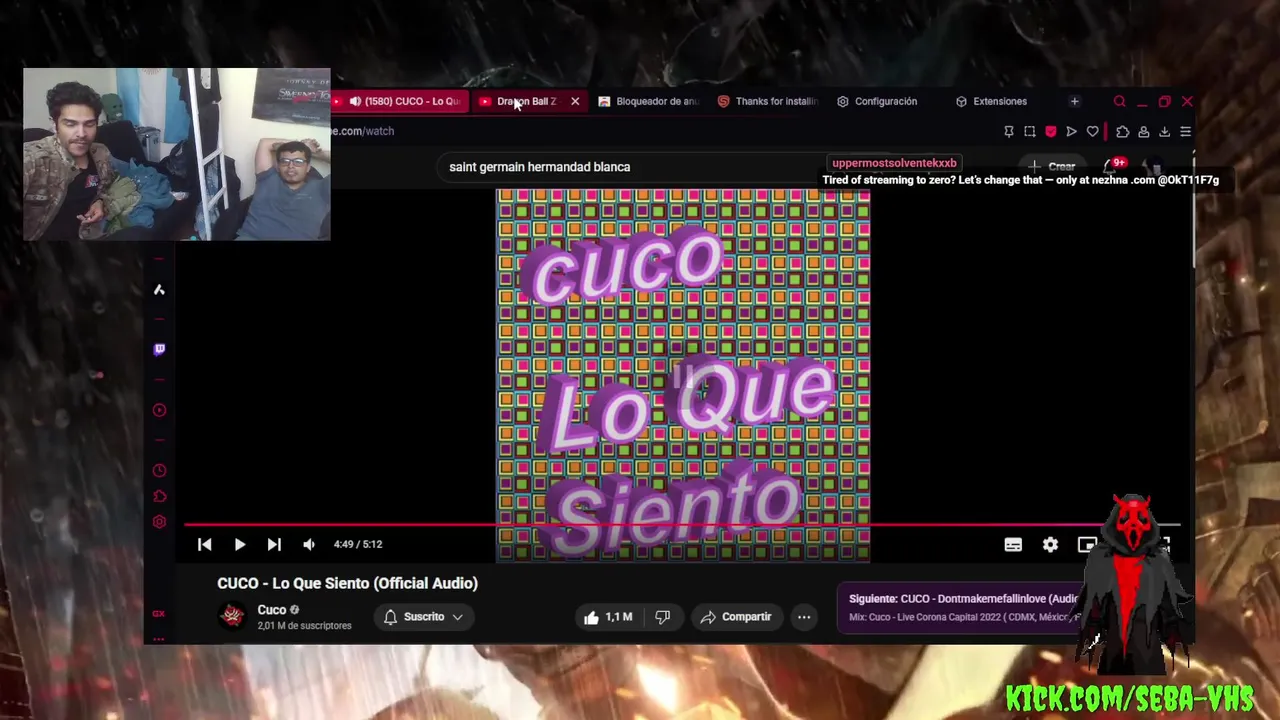Open the Cuco channel name link
The image size is (1280, 720).
[272, 610]
